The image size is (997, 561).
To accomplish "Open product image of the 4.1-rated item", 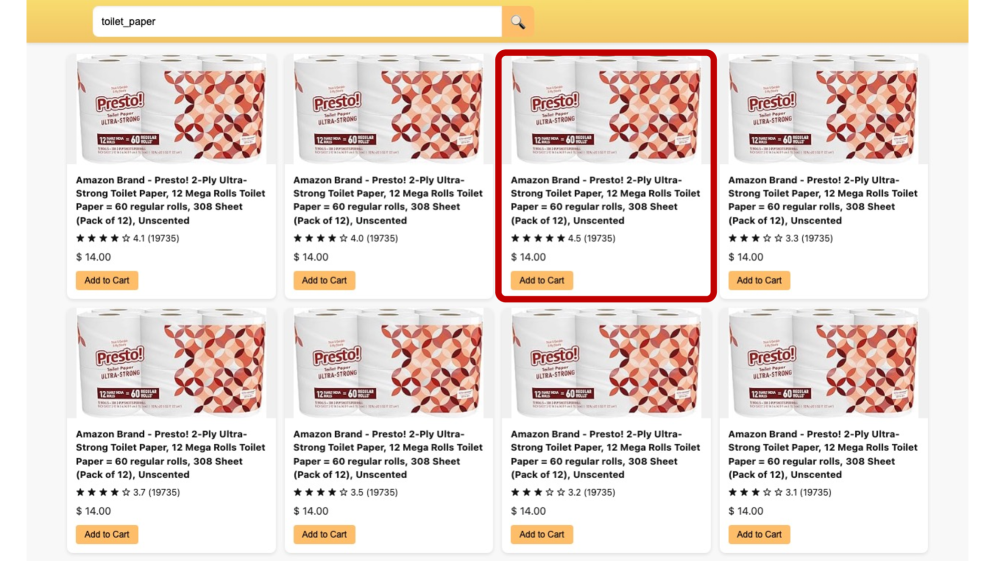I will pyautogui.click(x=171, y=109).
